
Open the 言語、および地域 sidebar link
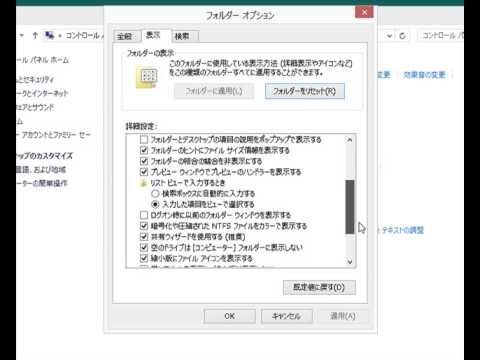[x=41, y=170]
